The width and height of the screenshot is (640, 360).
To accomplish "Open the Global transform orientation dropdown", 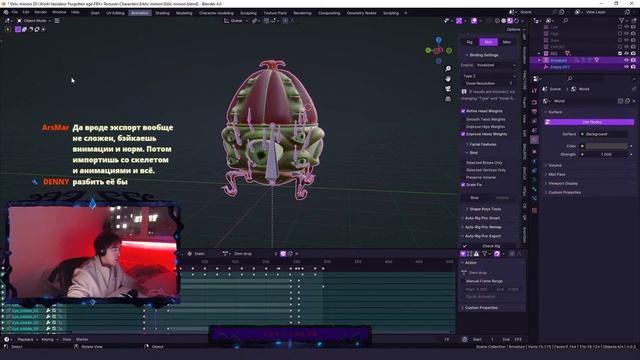I will [x=236, y=20].
